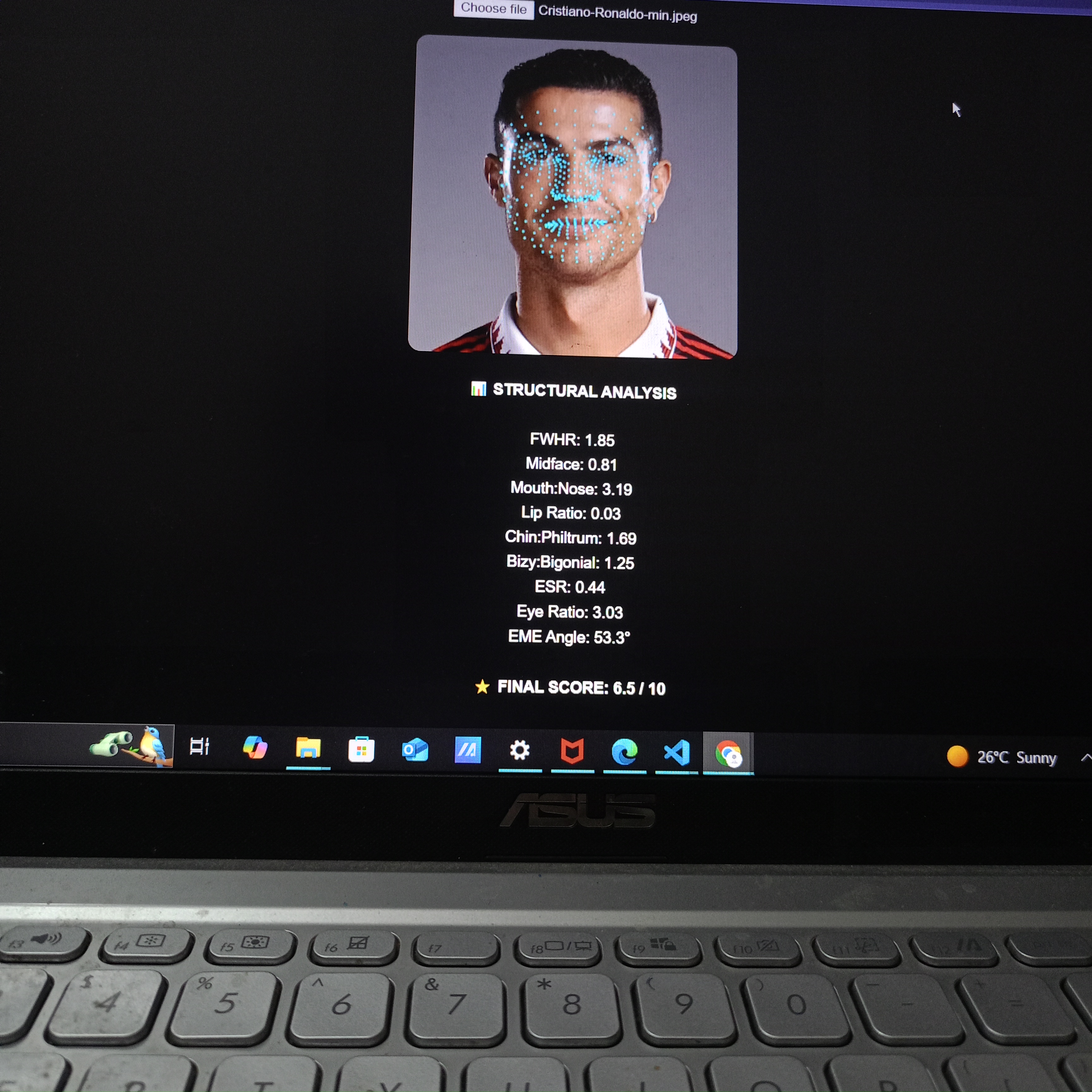Open File Explorer from the taskbar
The image size is (1092, 1092).
pos(308,748)
